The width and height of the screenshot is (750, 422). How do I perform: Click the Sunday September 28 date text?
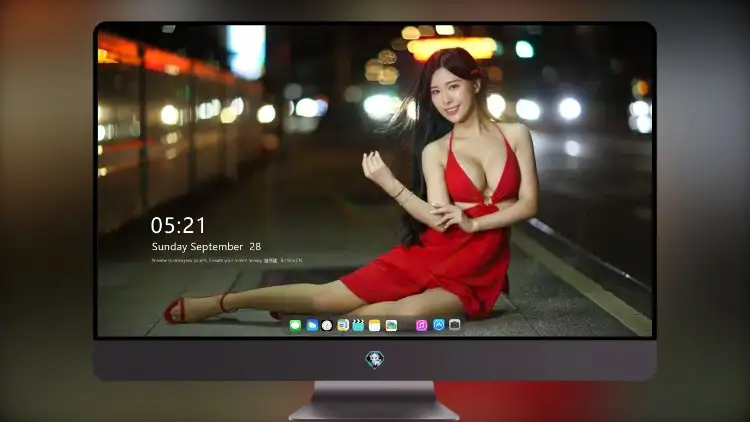206,246
